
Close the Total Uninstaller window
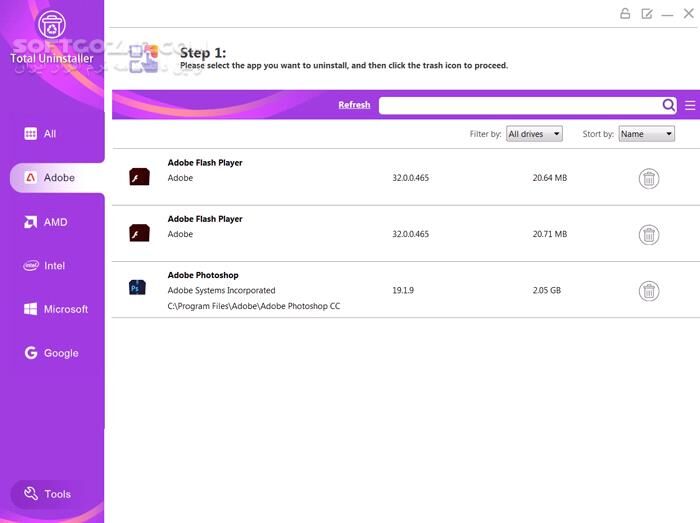pyautogui.click(x=689, y=13)
